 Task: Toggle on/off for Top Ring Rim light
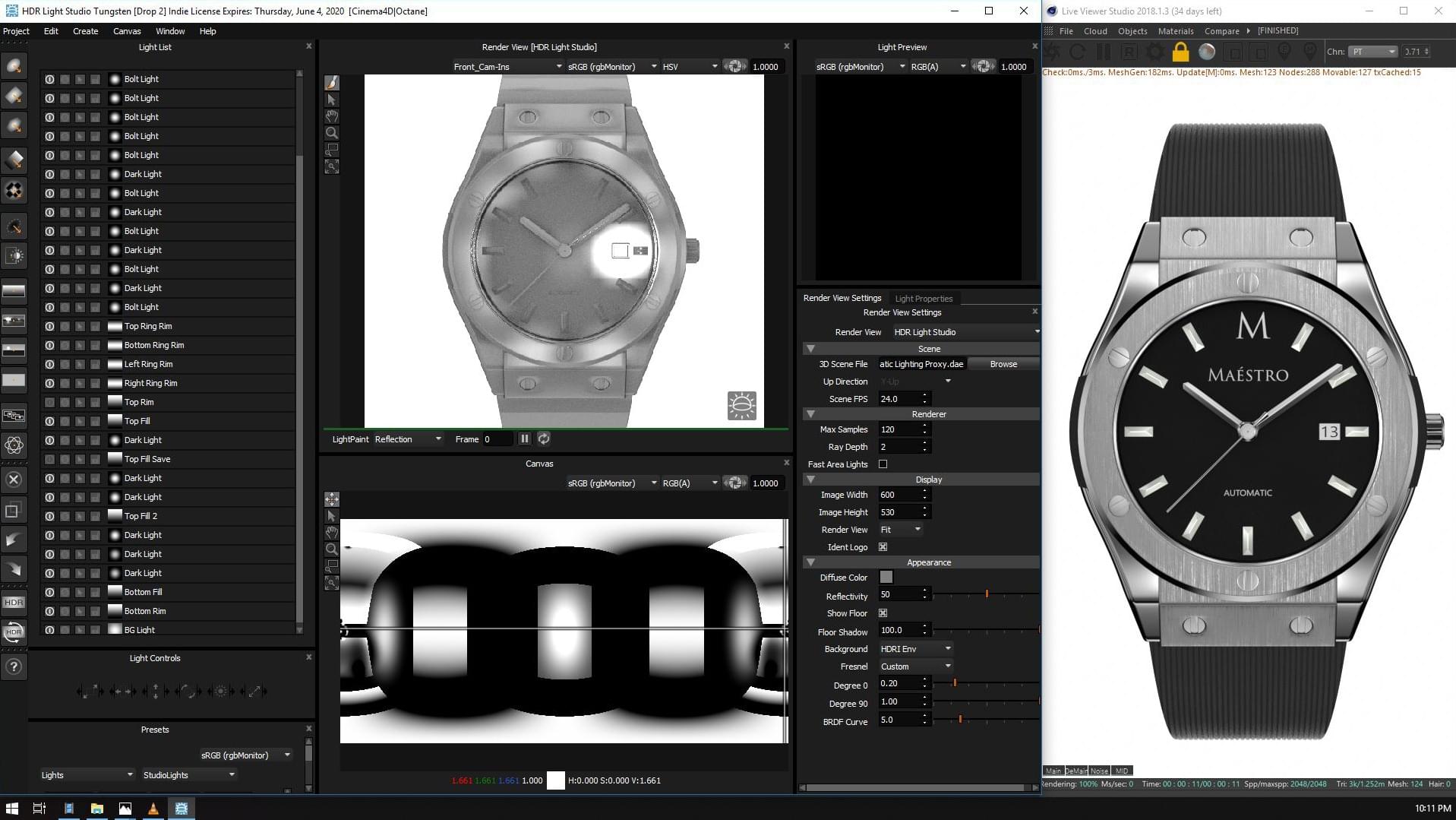(x=49, y=326)
